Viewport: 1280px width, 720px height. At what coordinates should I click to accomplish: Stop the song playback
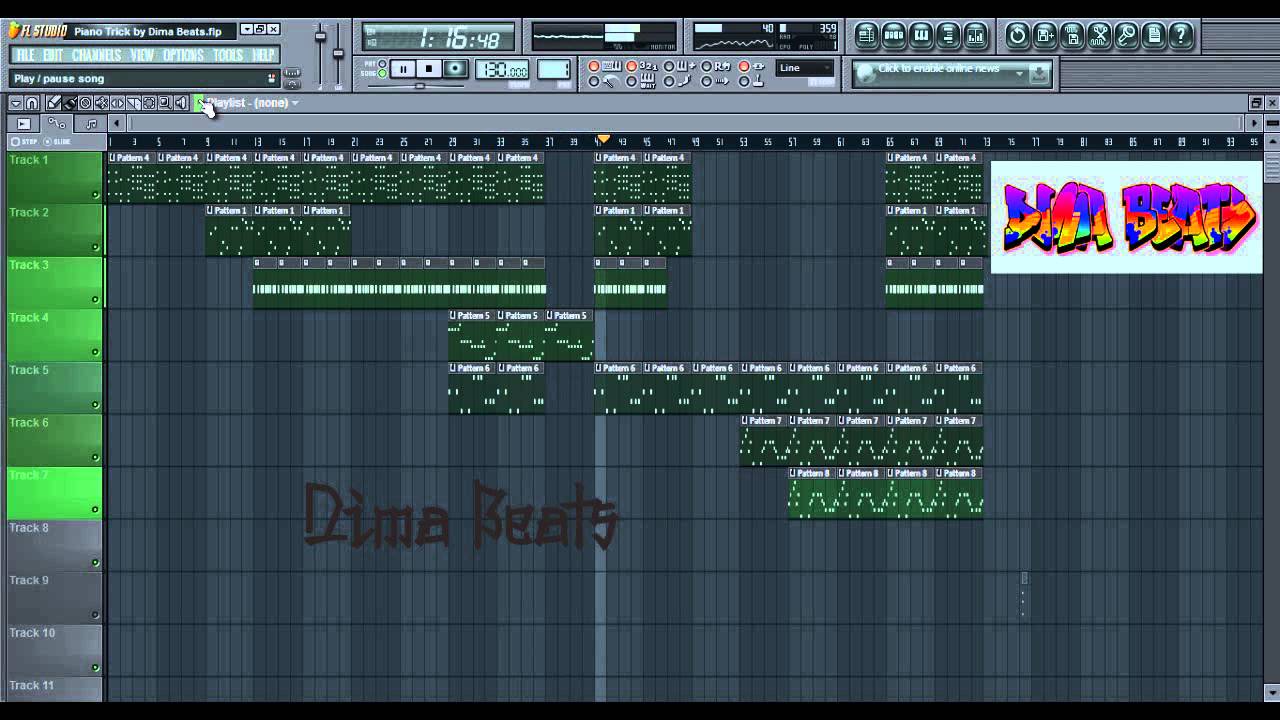(x=429, y=69)
